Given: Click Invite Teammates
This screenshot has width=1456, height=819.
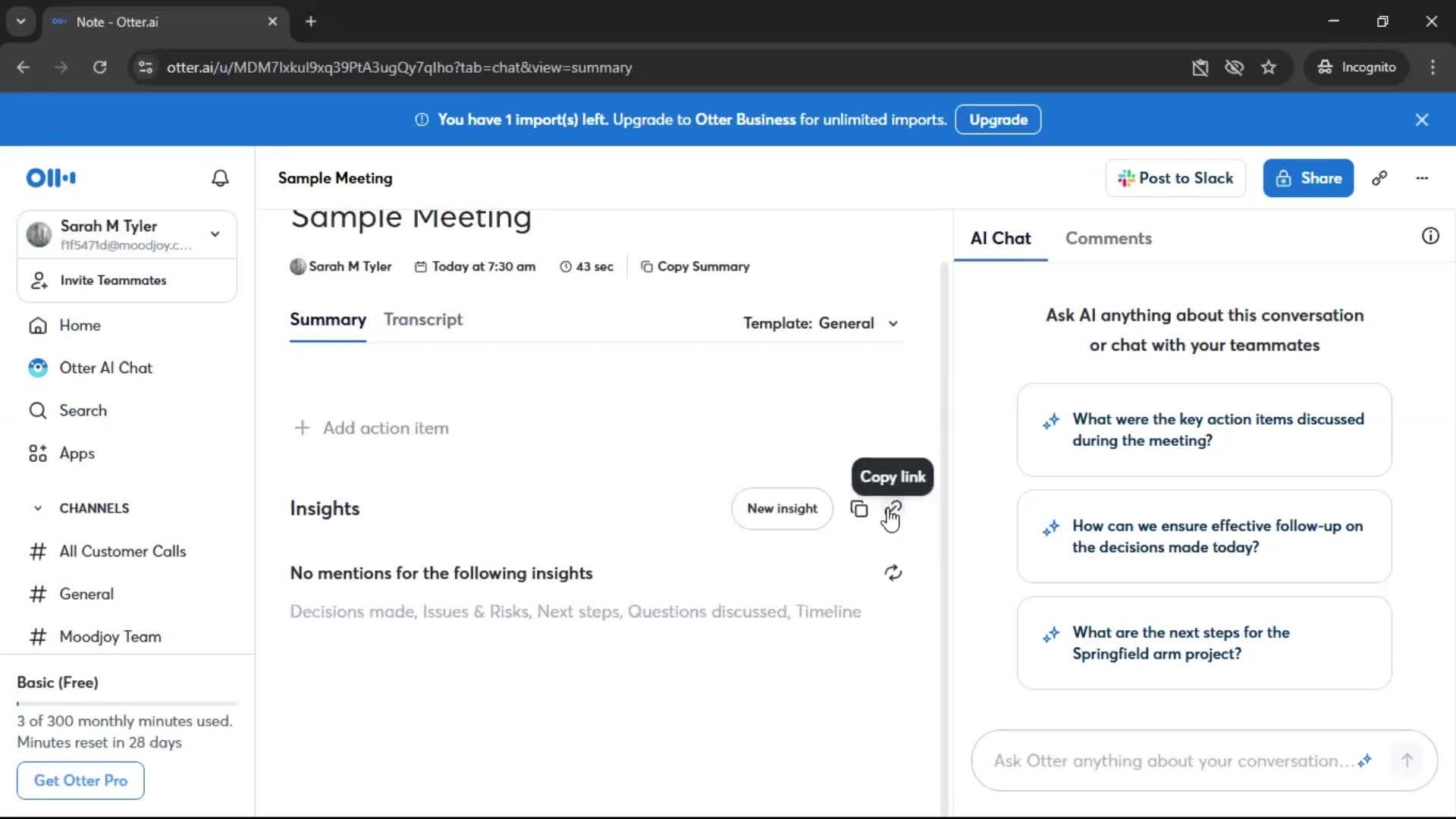Looking at the screenshot, I should 127,281.
